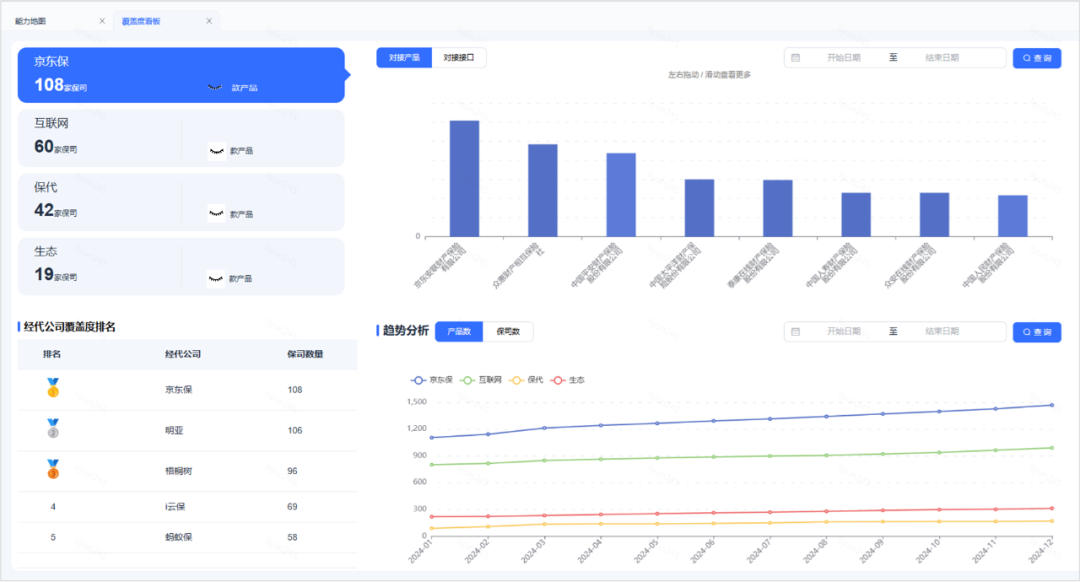Open top 开始日期 start date field
The height and width of the screenshot is (582, 1080).
pyautogui.click(x=844, y=58)
